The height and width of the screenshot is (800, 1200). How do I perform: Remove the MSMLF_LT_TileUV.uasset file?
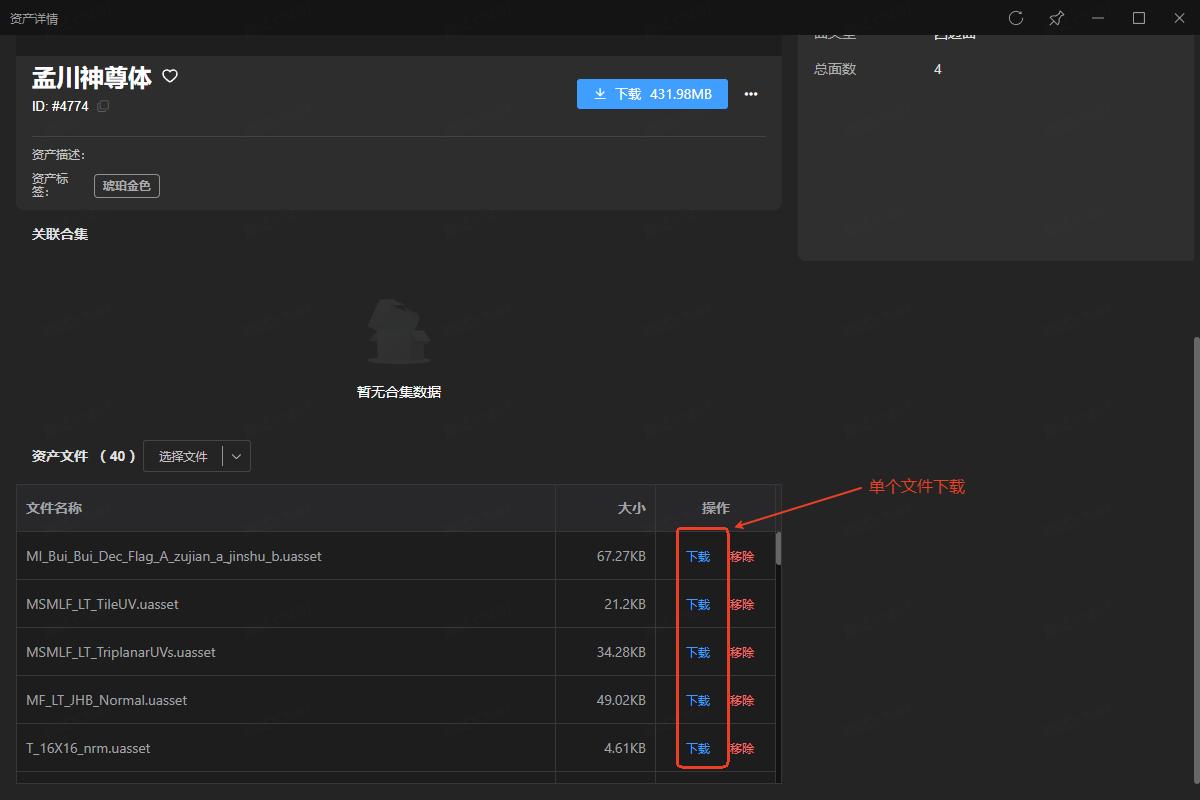[x=742, y=604]
